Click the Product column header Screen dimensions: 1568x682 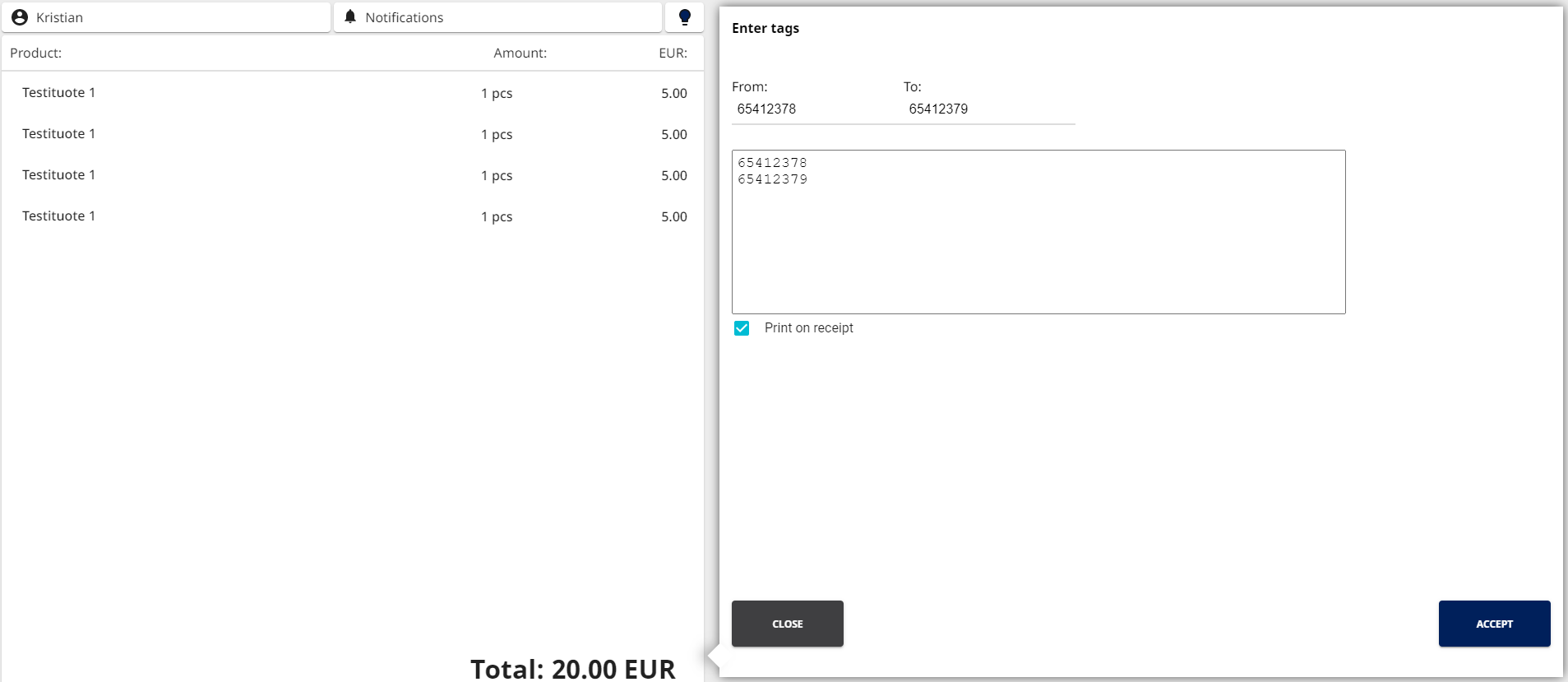35,53
